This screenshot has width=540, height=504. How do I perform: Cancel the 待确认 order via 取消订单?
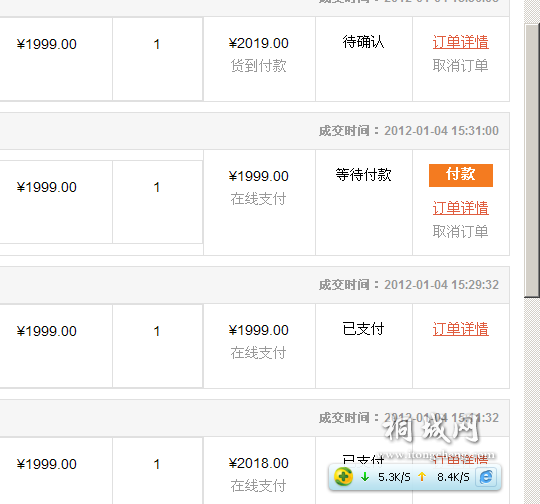tap(460, 65)
